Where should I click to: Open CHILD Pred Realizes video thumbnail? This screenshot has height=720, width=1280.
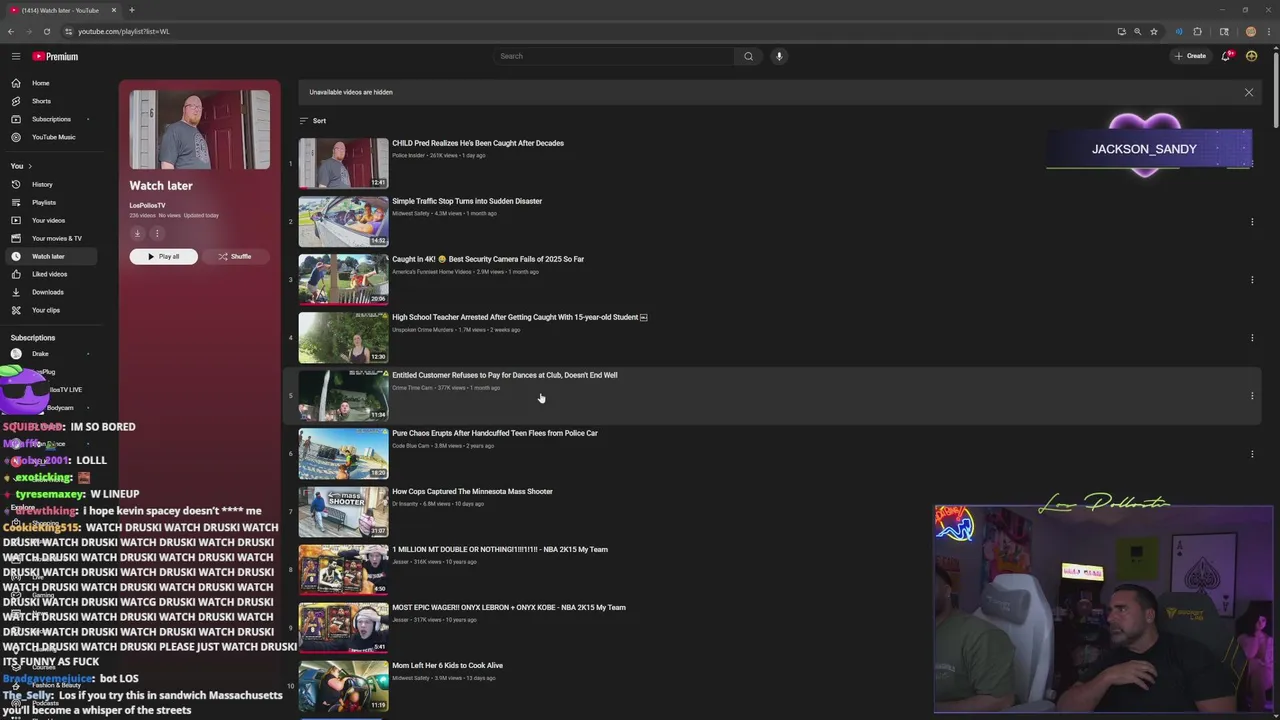pyautogui.click(x=343, y=163)
